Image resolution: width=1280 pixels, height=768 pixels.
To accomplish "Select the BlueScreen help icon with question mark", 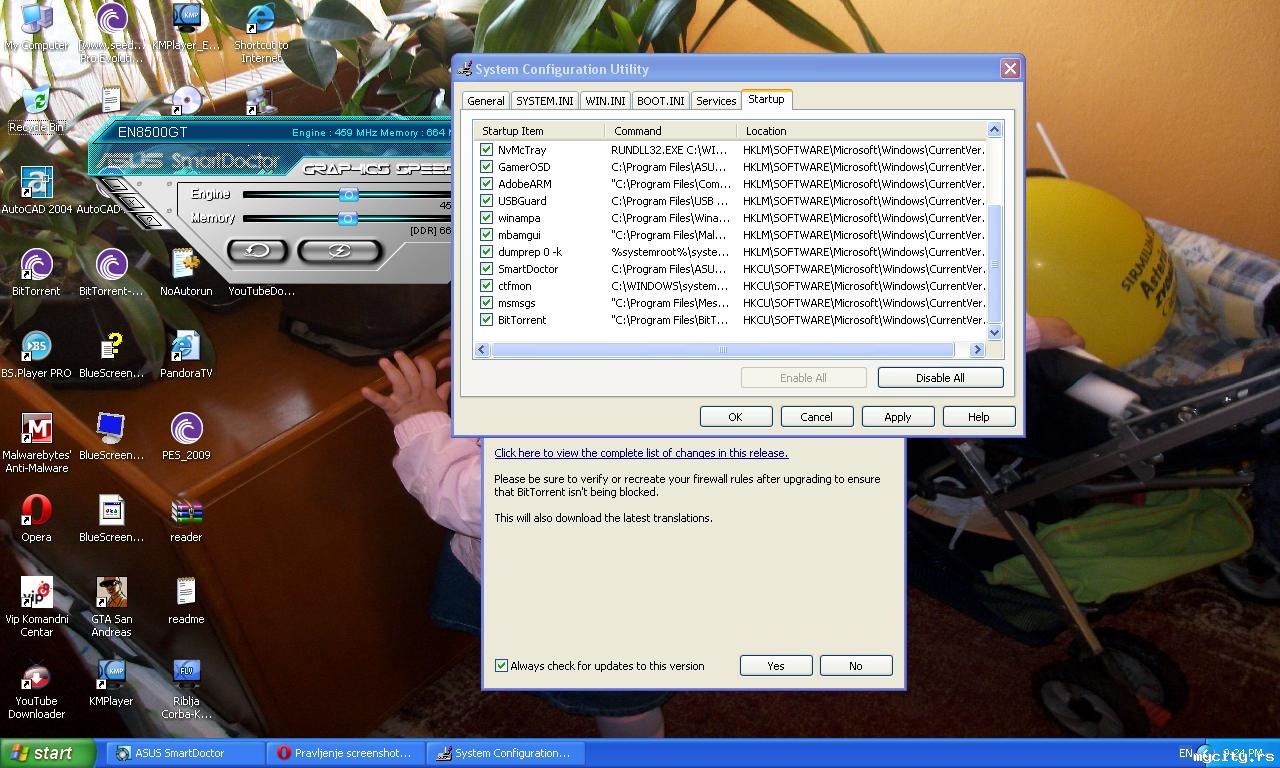I will coord(111,354).
